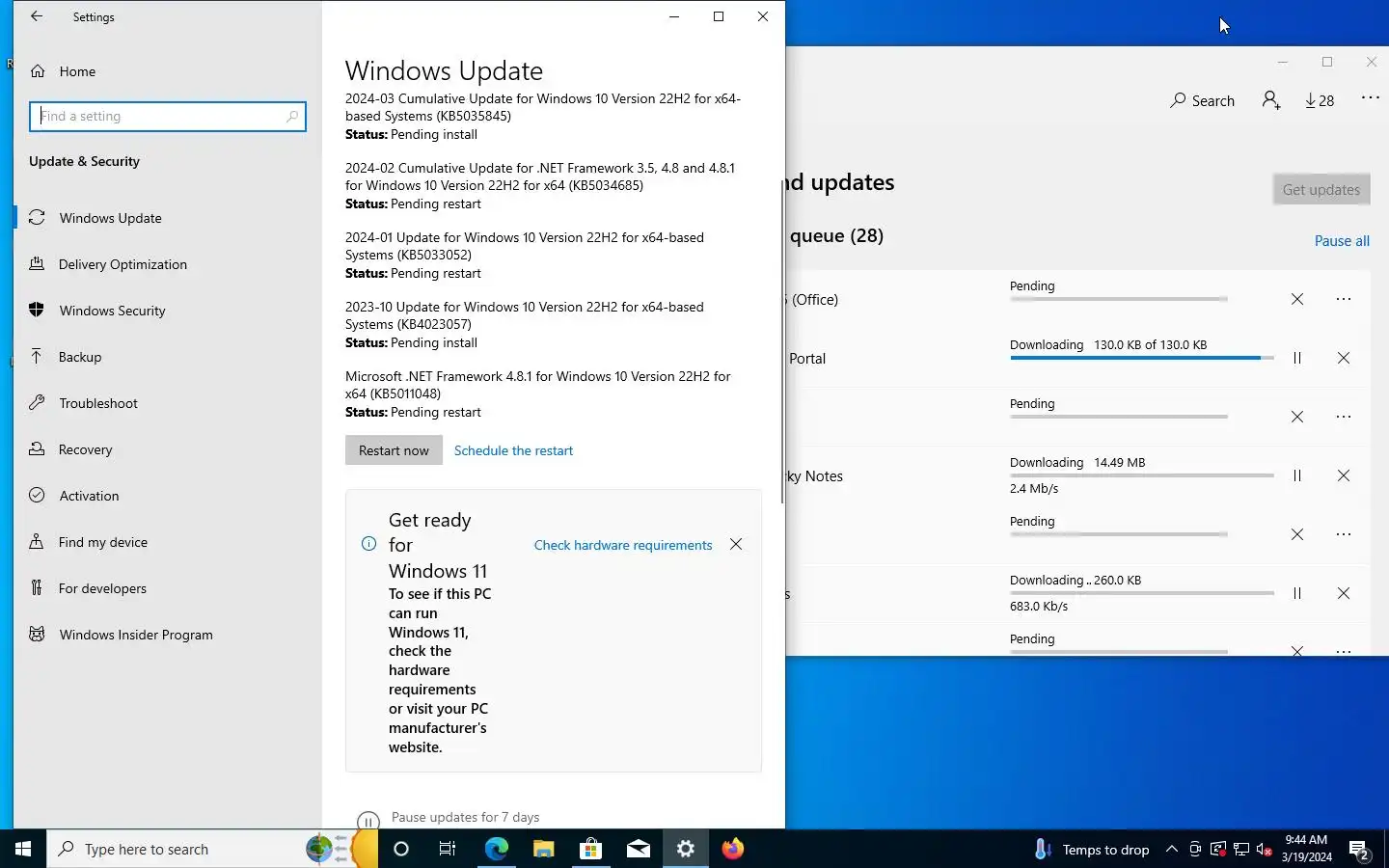Screen dimensions: 1389x868
Task: Cancel pending item below Sticky Notes row
Action: 1297,534
